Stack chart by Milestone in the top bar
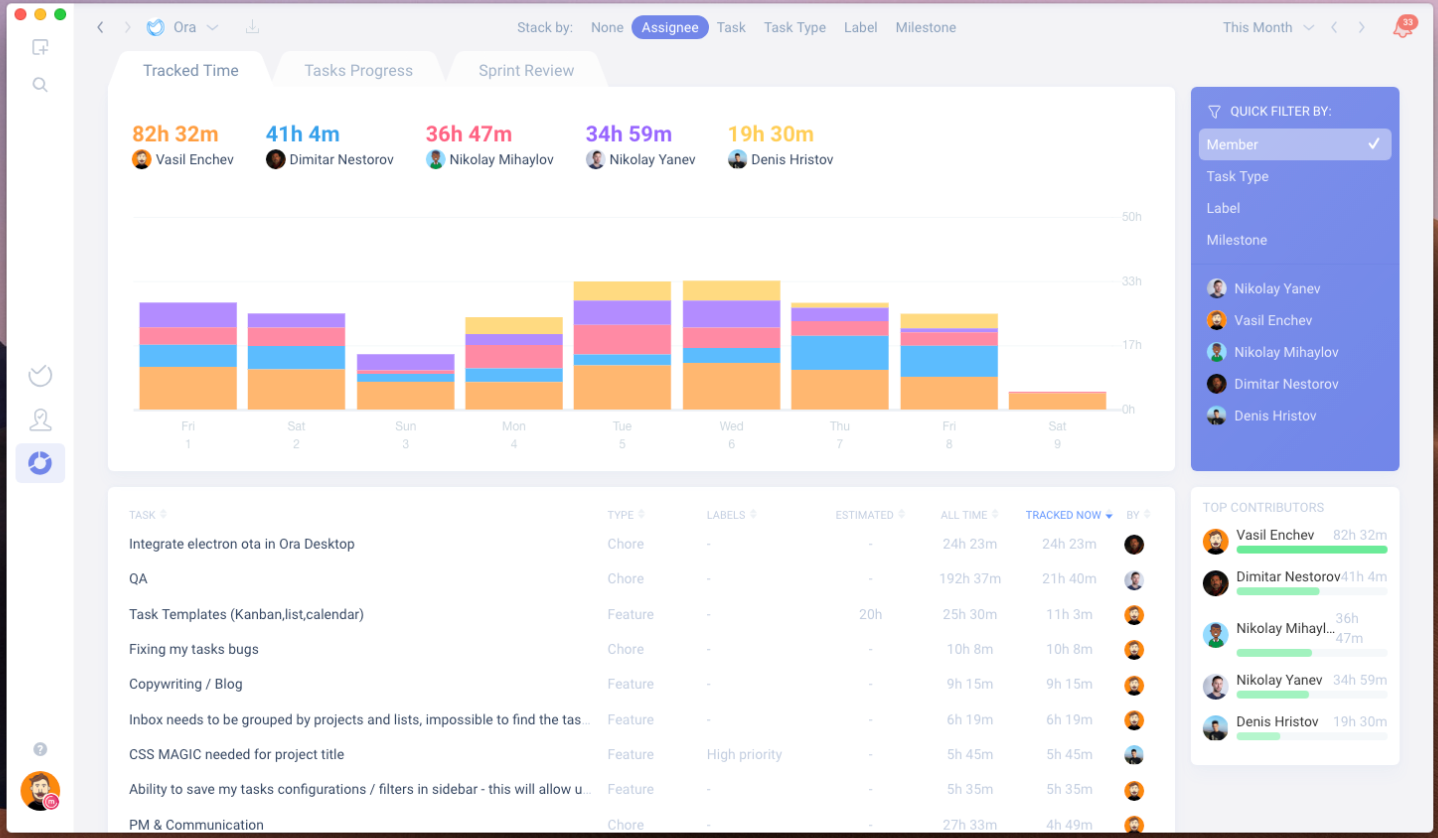Screen dimensions: 1438x838 click(x=926, y=27)
